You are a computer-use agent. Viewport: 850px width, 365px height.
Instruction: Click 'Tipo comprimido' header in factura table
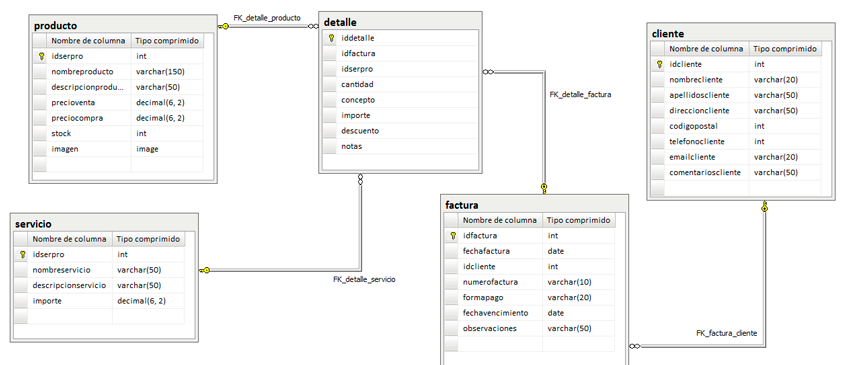(x=578, y=220)
